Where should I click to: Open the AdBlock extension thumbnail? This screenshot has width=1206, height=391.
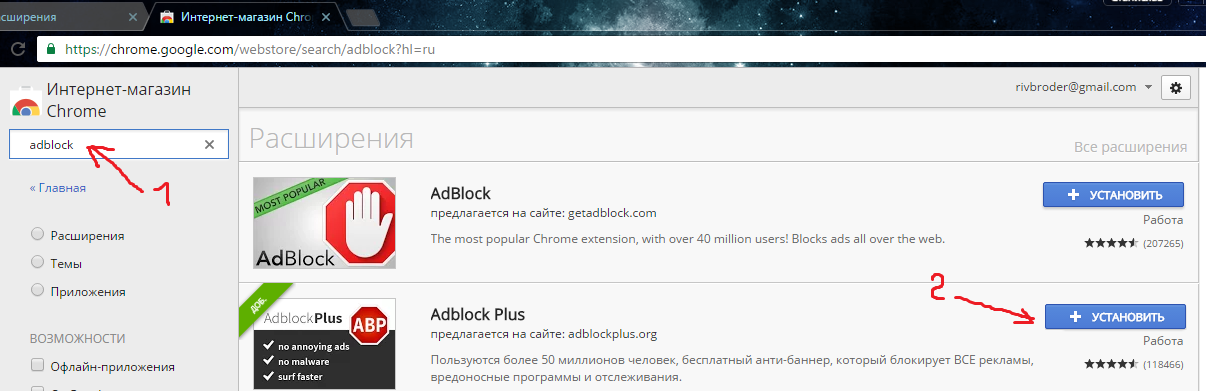pos(324,224)
